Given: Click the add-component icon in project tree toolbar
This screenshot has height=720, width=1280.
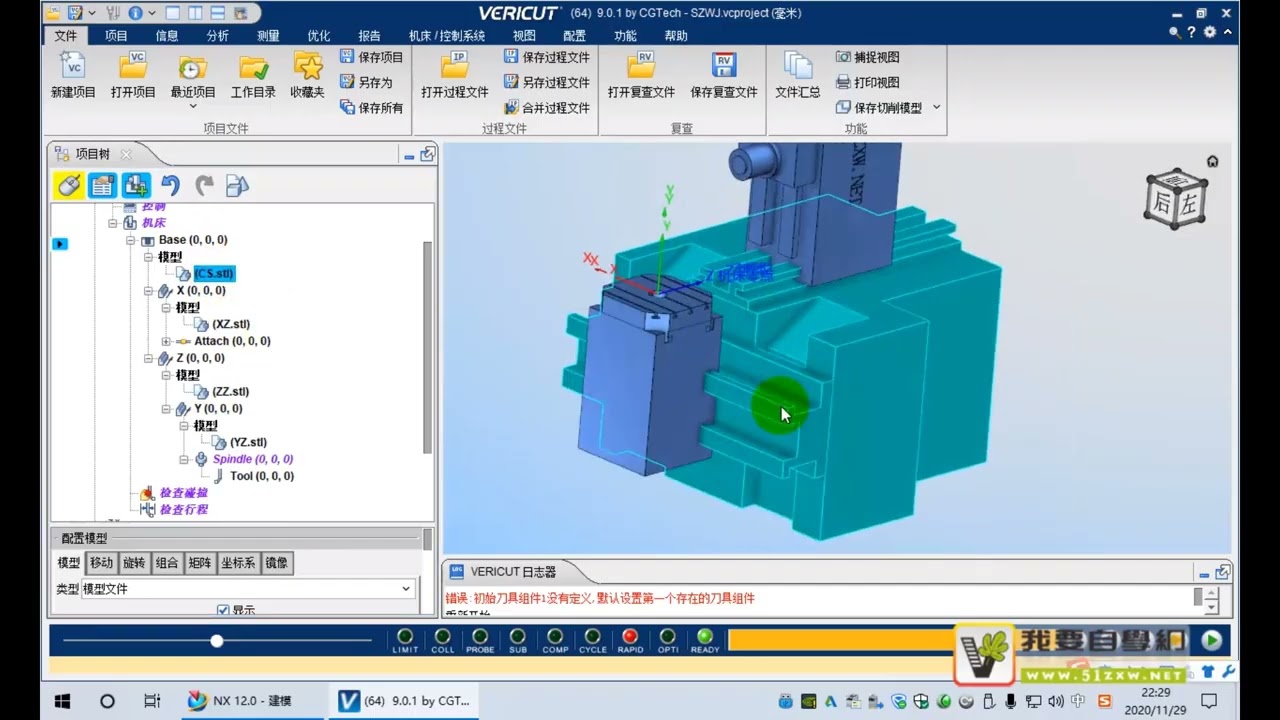Looking at the screenshot, I should 136,185.
